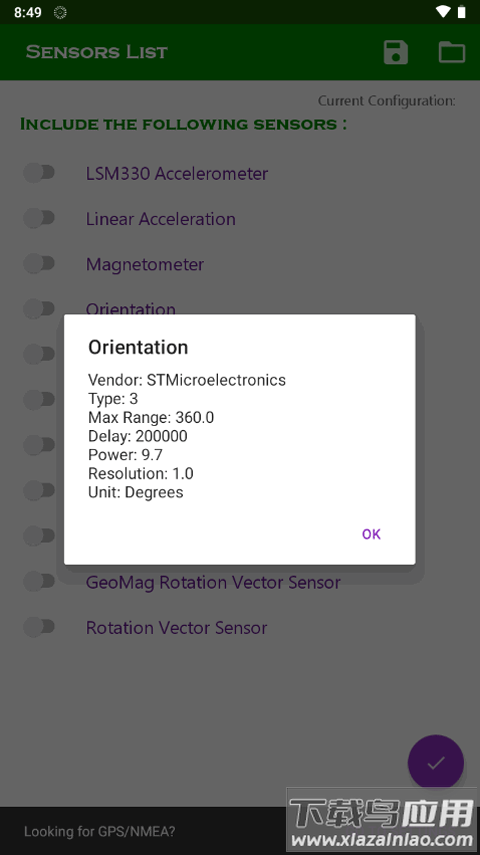Dismiss the Orientation dialog with OK

[x=371, y=534]
